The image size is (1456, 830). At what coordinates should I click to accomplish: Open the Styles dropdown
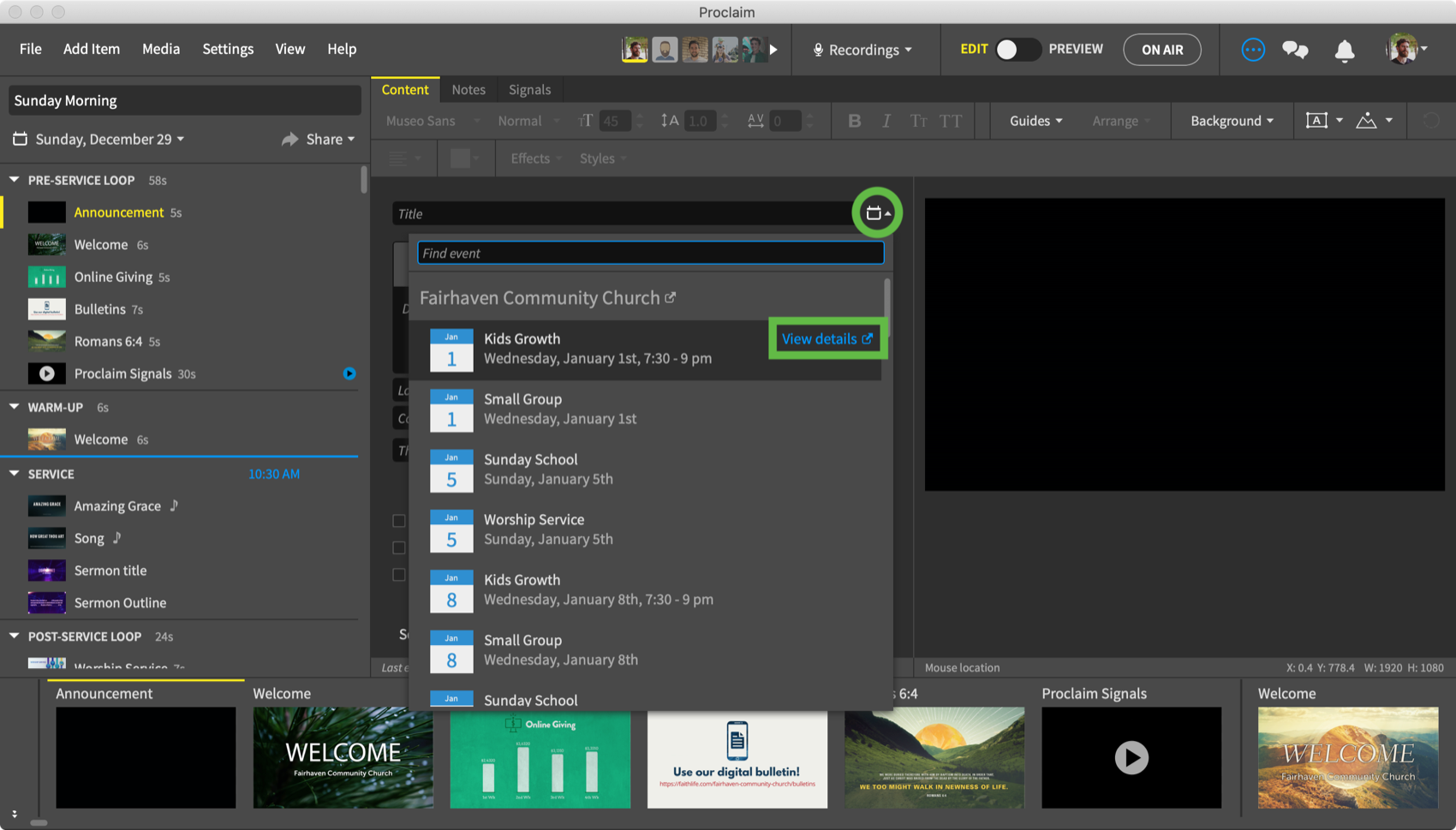point(603,158)
